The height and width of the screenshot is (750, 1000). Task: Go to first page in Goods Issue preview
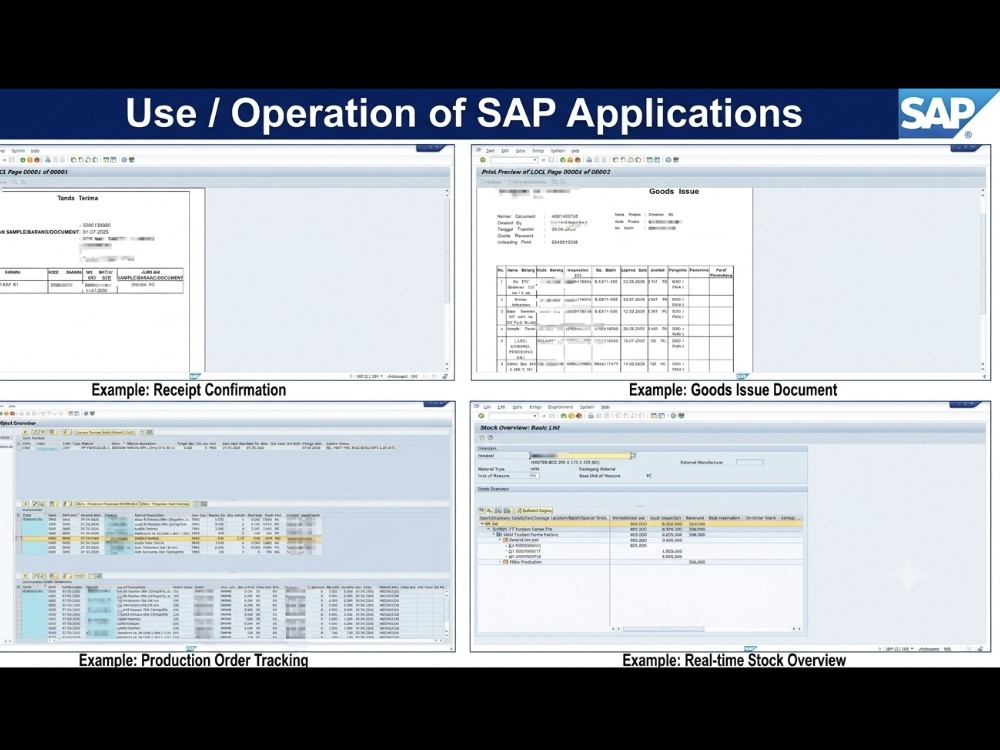pyautogui.click(x=615, y=160)
